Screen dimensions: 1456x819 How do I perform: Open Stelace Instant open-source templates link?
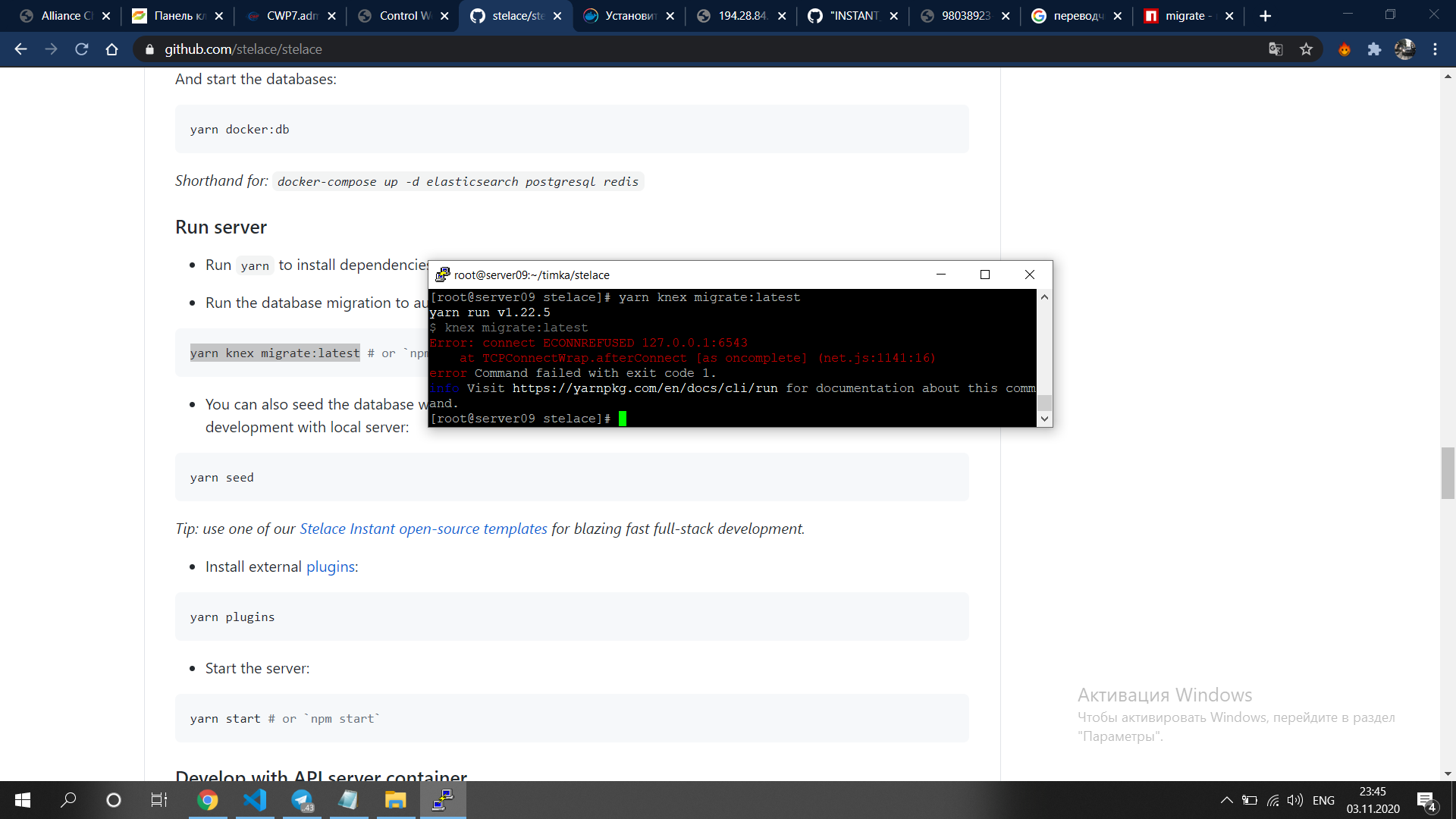[423, 529]
